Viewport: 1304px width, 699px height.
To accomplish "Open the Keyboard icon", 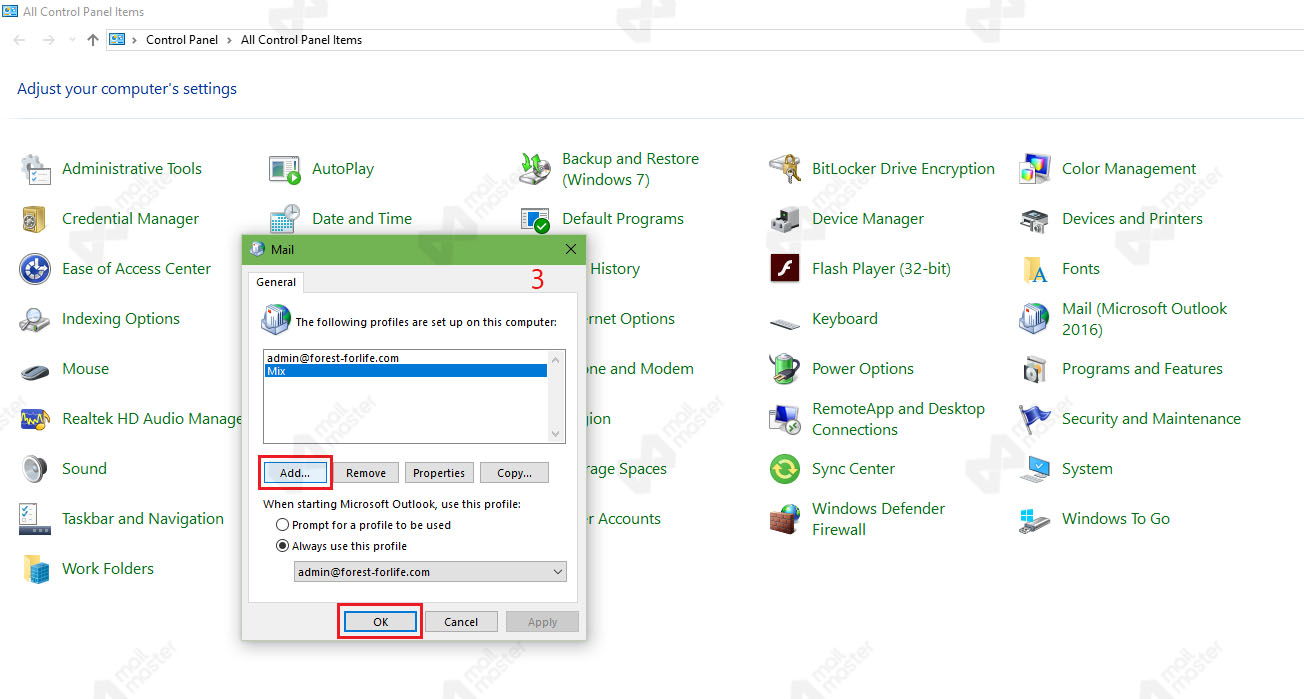I will click(x=785, y=322).
